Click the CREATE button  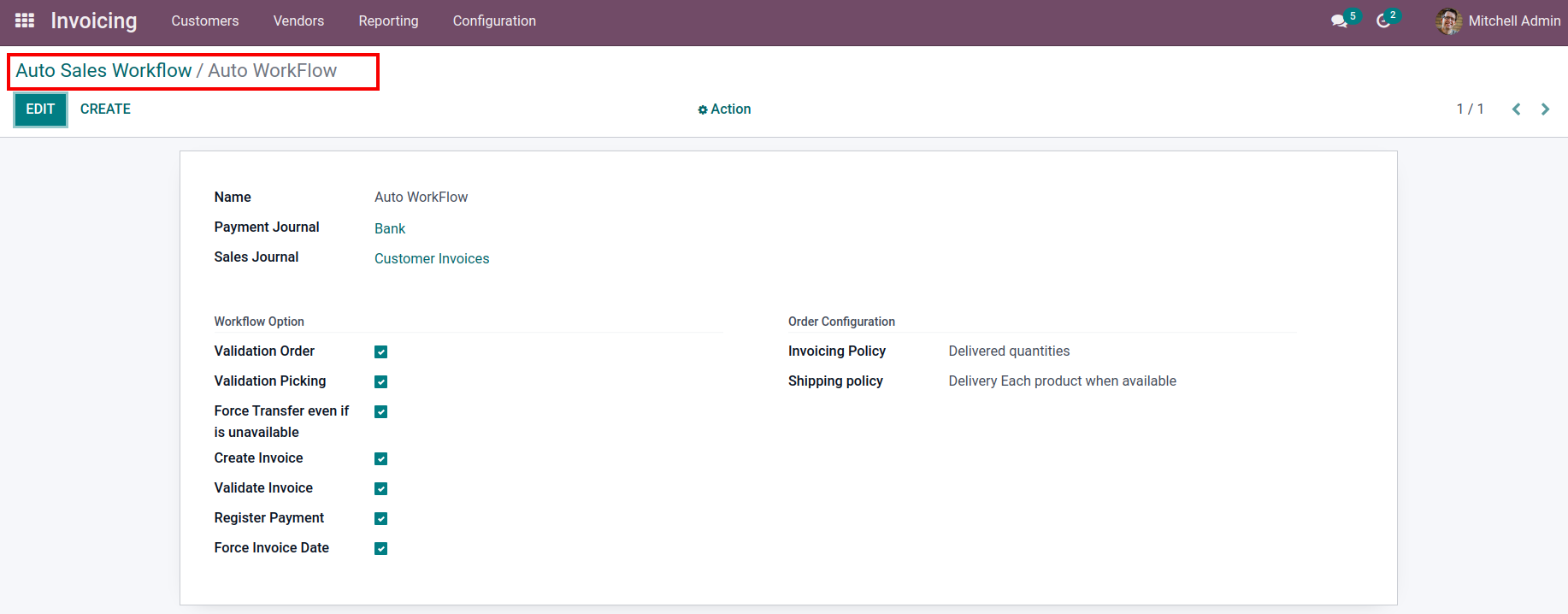[x=105, y=109]
